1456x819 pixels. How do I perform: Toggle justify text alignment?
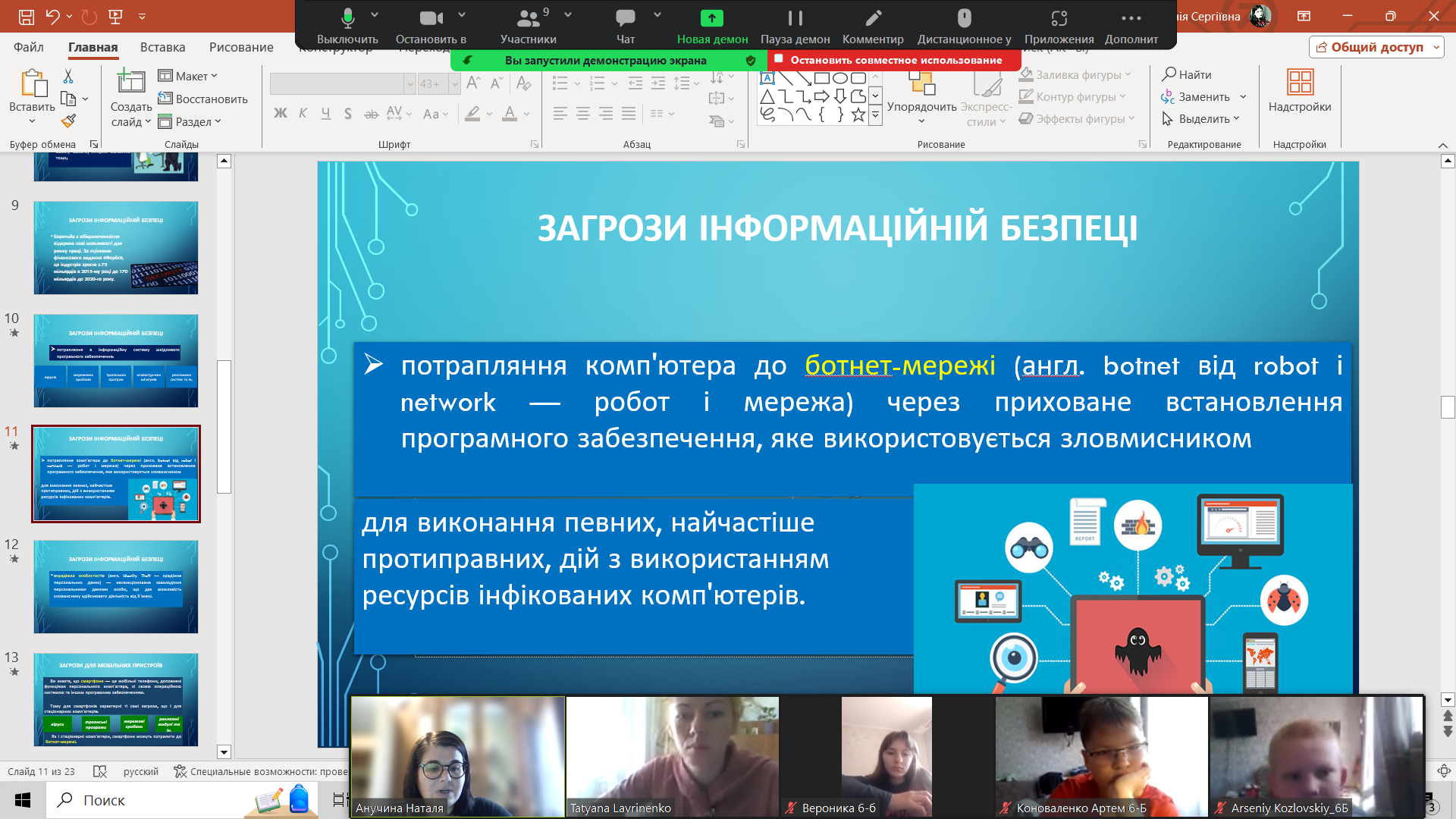coord(629,114)
